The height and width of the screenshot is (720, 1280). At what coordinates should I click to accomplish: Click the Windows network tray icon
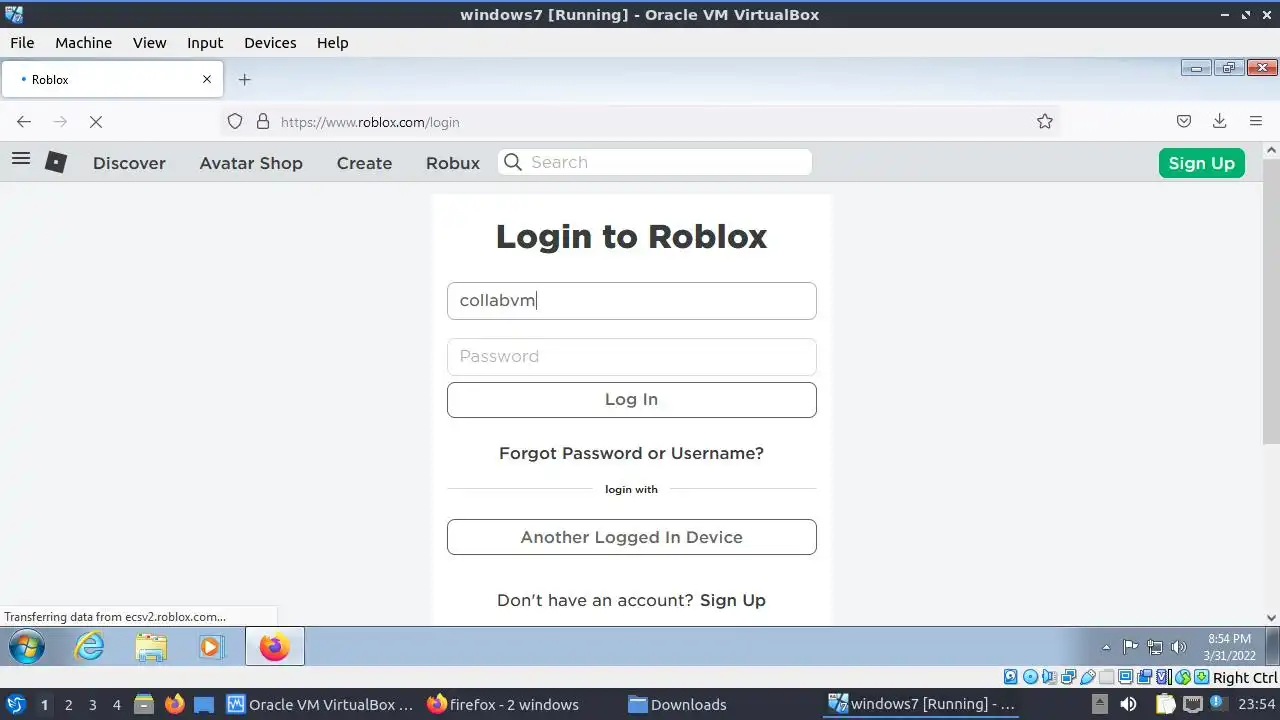pyautogui.click(x=1155, y=646)
